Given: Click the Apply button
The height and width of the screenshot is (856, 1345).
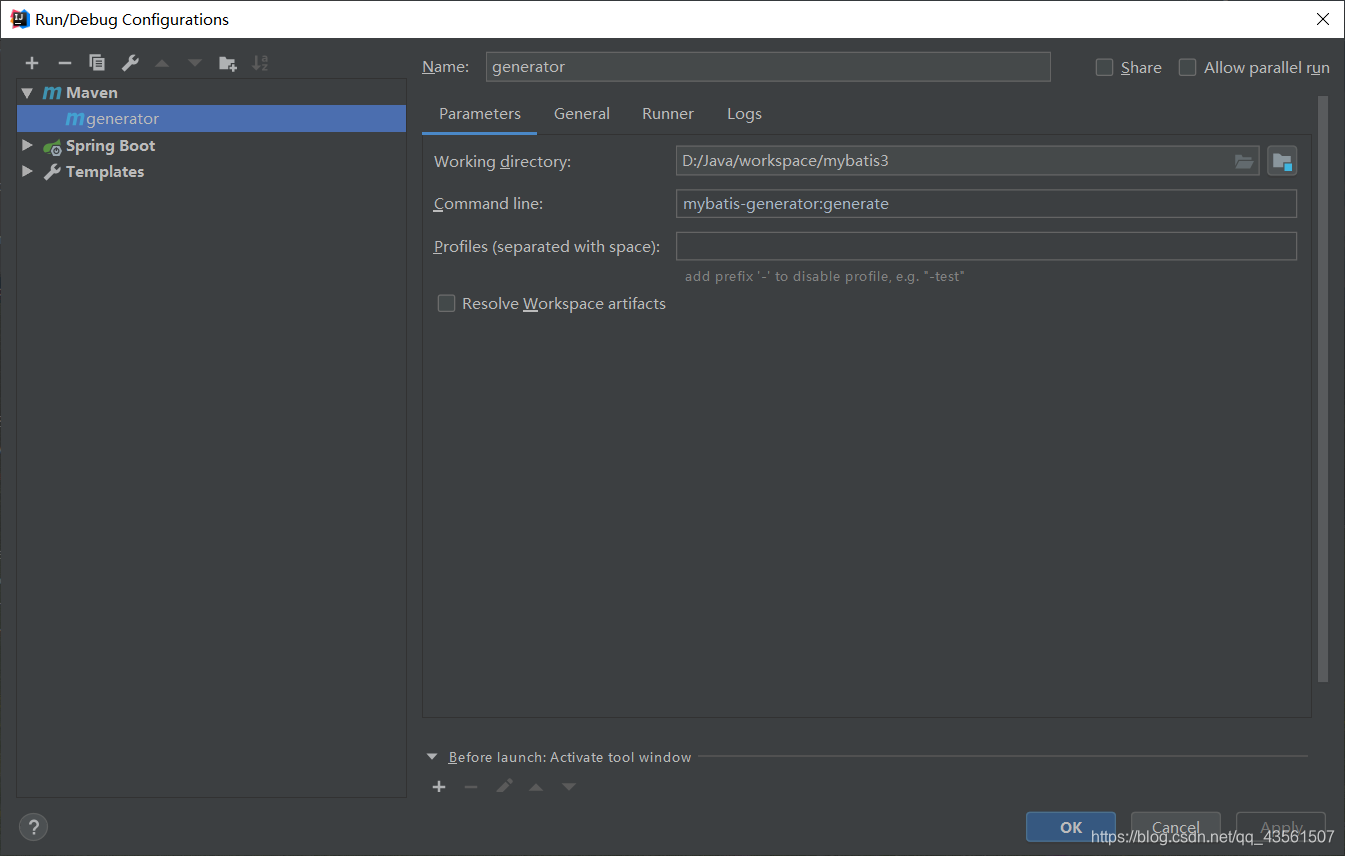Looking at the screenshot, I should pyautogui.click(x=1281, y=827).
